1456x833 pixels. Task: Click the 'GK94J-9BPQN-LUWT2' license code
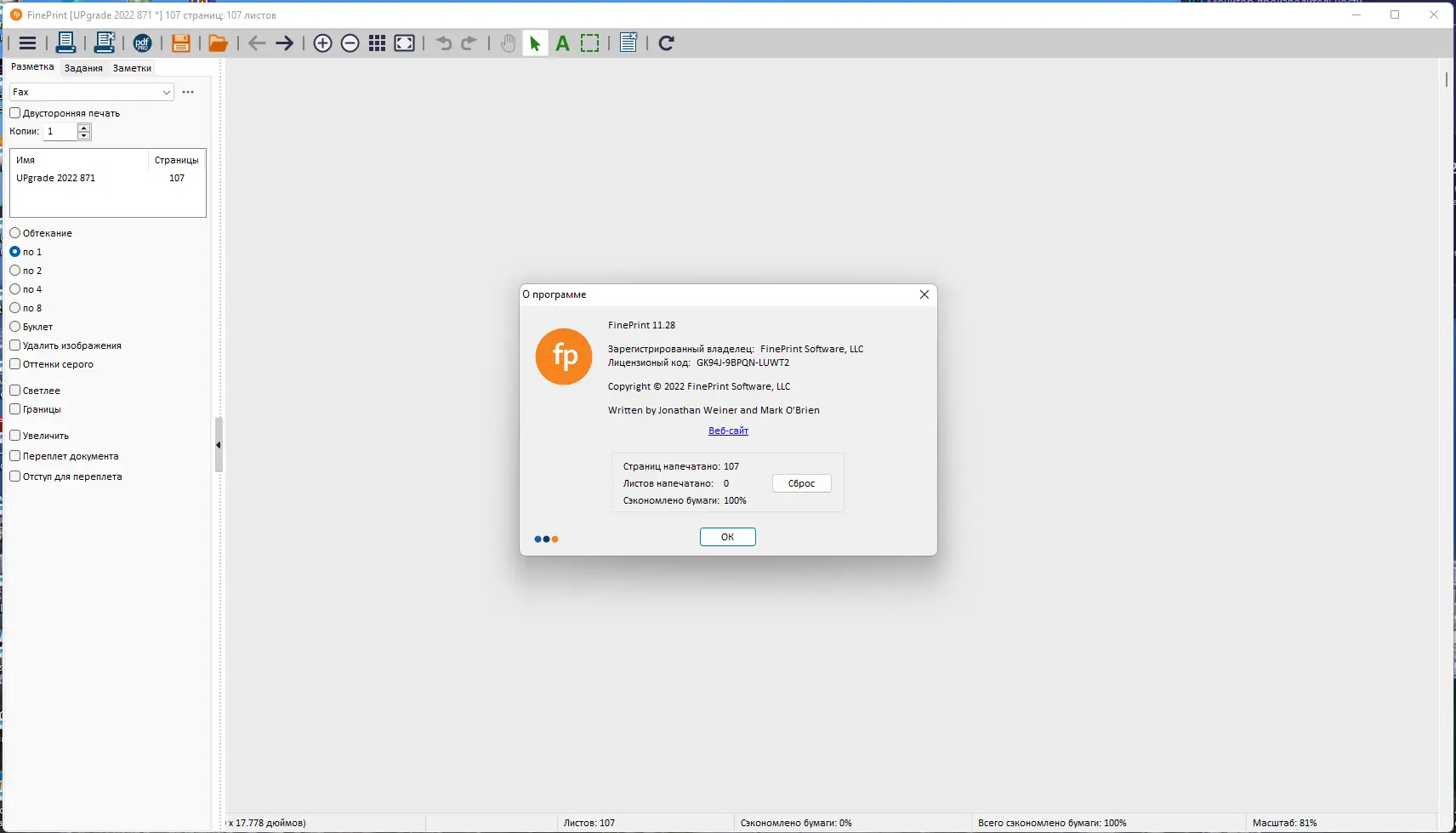click(742, 362)
